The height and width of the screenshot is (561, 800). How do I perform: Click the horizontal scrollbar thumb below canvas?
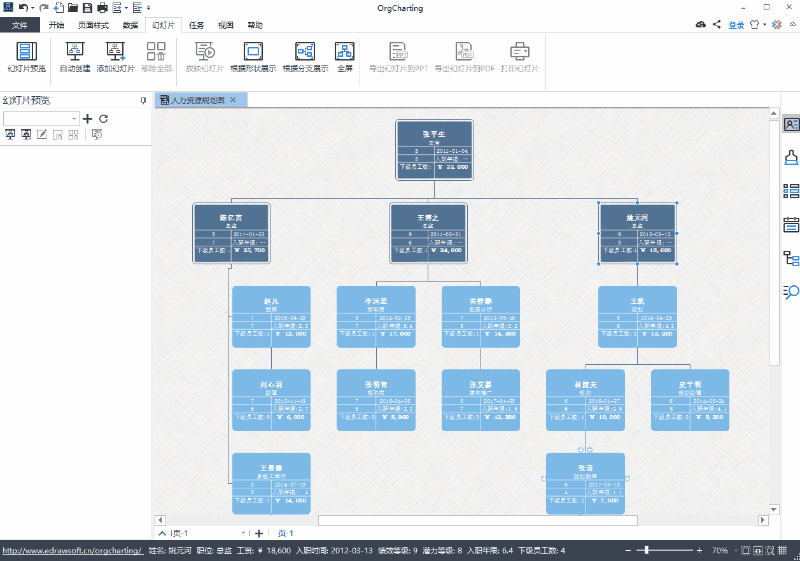478,520
